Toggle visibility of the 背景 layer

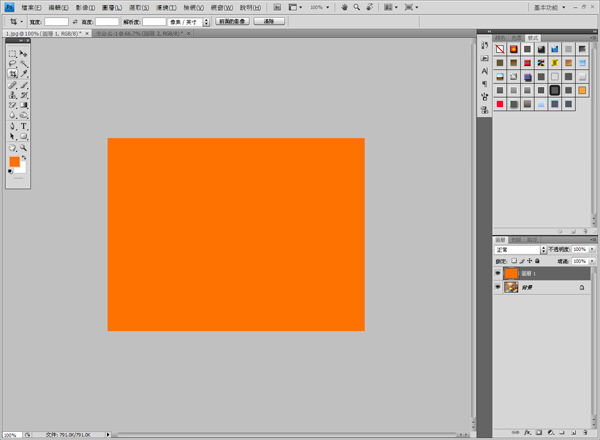[498, 287]
